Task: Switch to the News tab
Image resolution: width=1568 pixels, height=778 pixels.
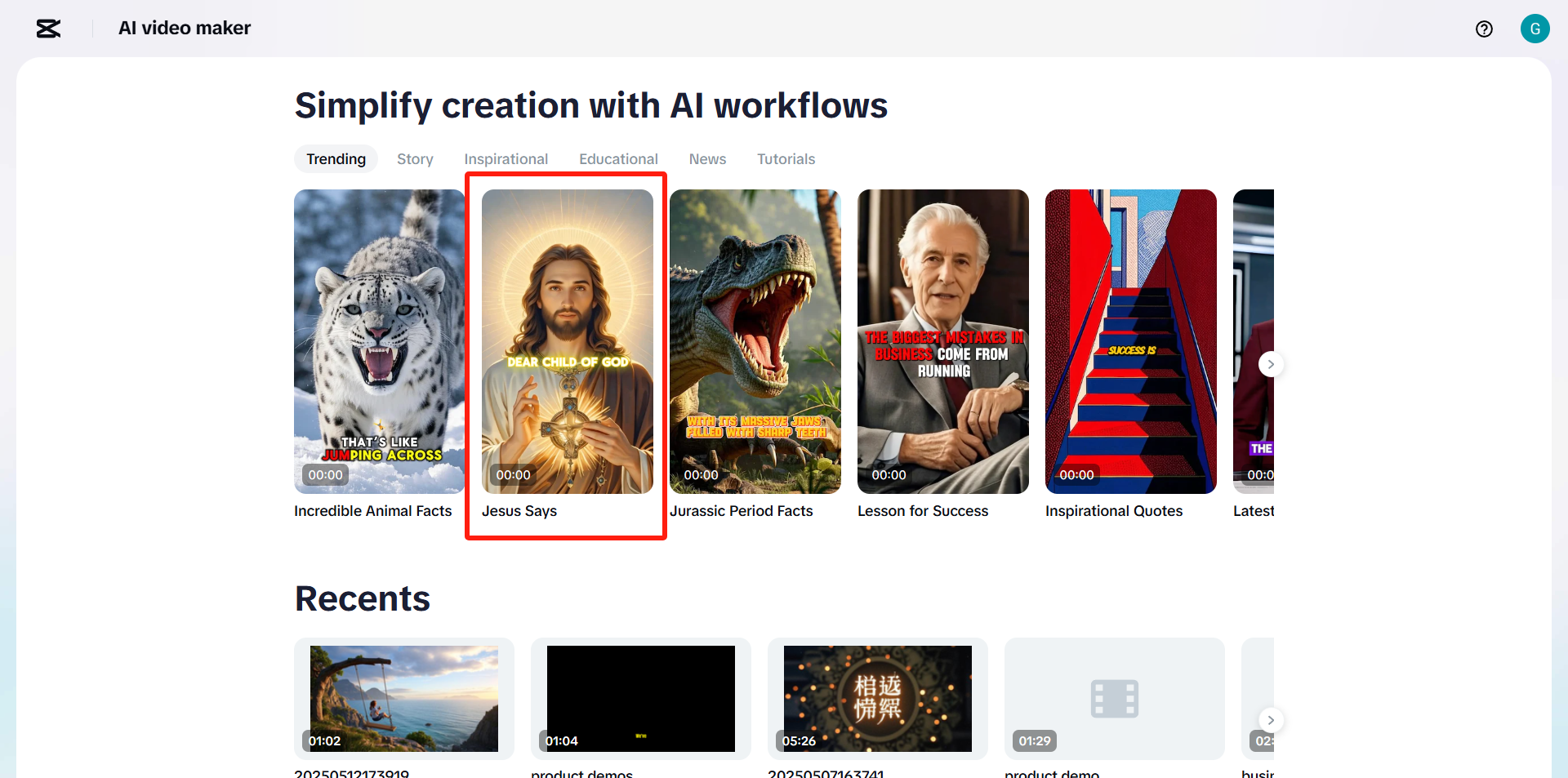Action: (707, 159)
